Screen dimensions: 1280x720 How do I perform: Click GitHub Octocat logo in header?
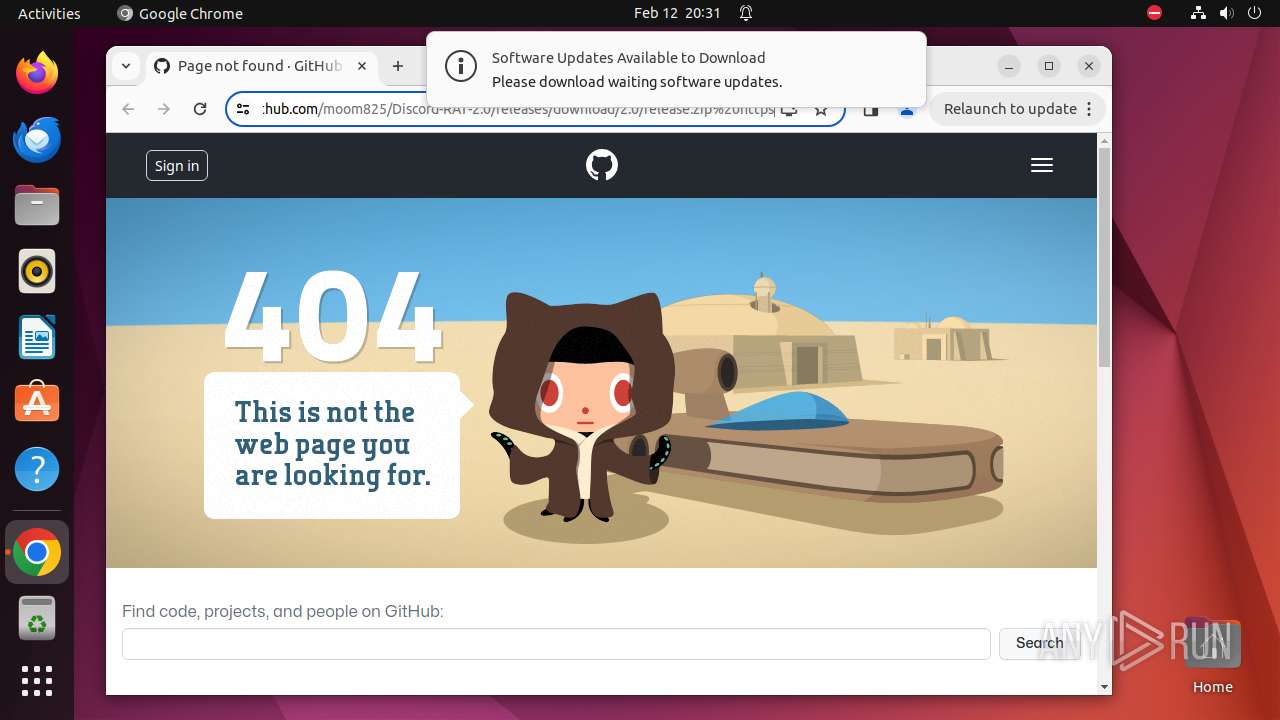click(x=601, y=165)
